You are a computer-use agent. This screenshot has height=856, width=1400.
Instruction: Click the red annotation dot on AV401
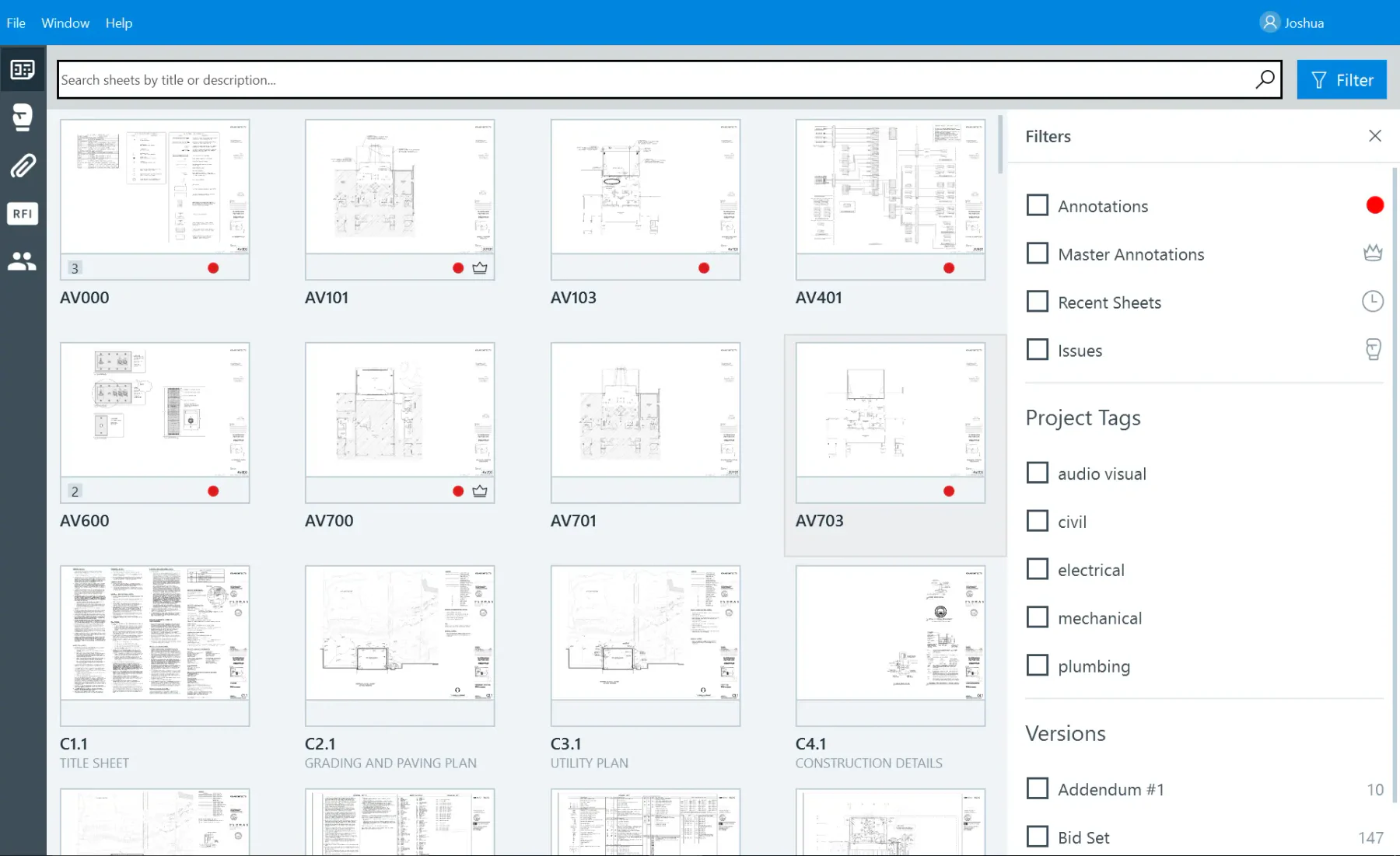click(949, 268)
